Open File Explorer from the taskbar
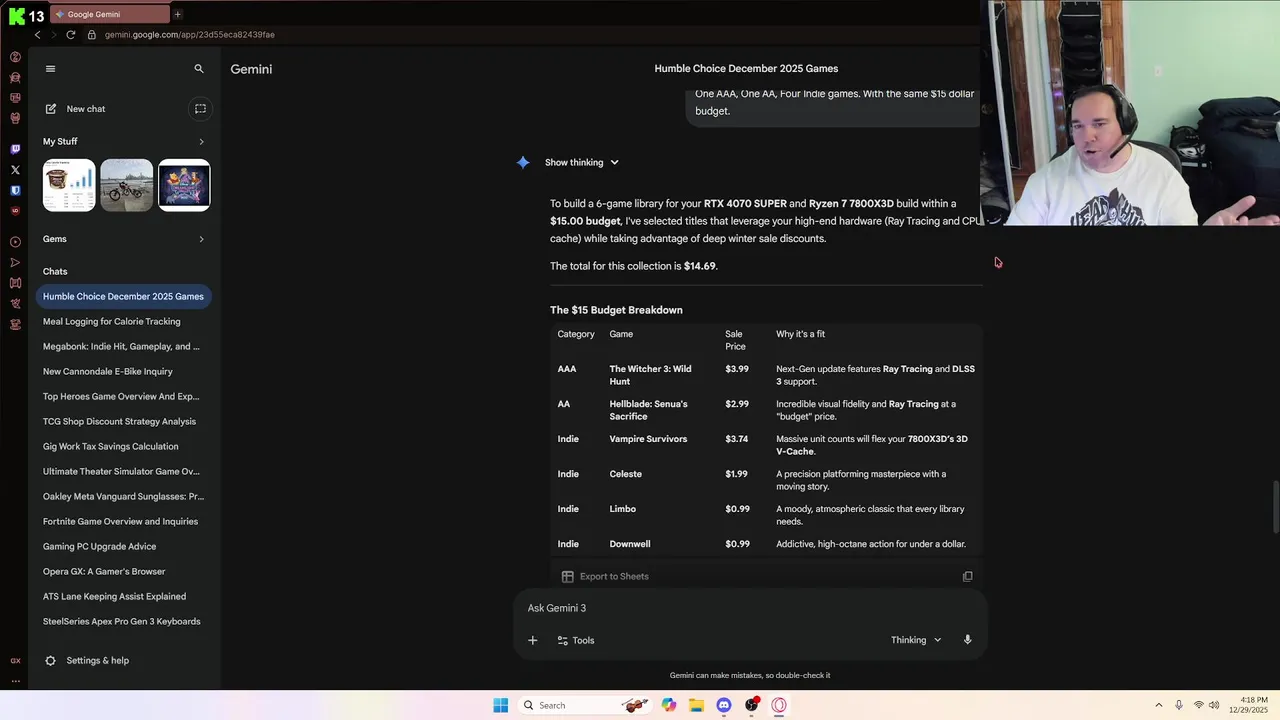The height and width of the screenshot is (720, 1280). pos(696,705)
